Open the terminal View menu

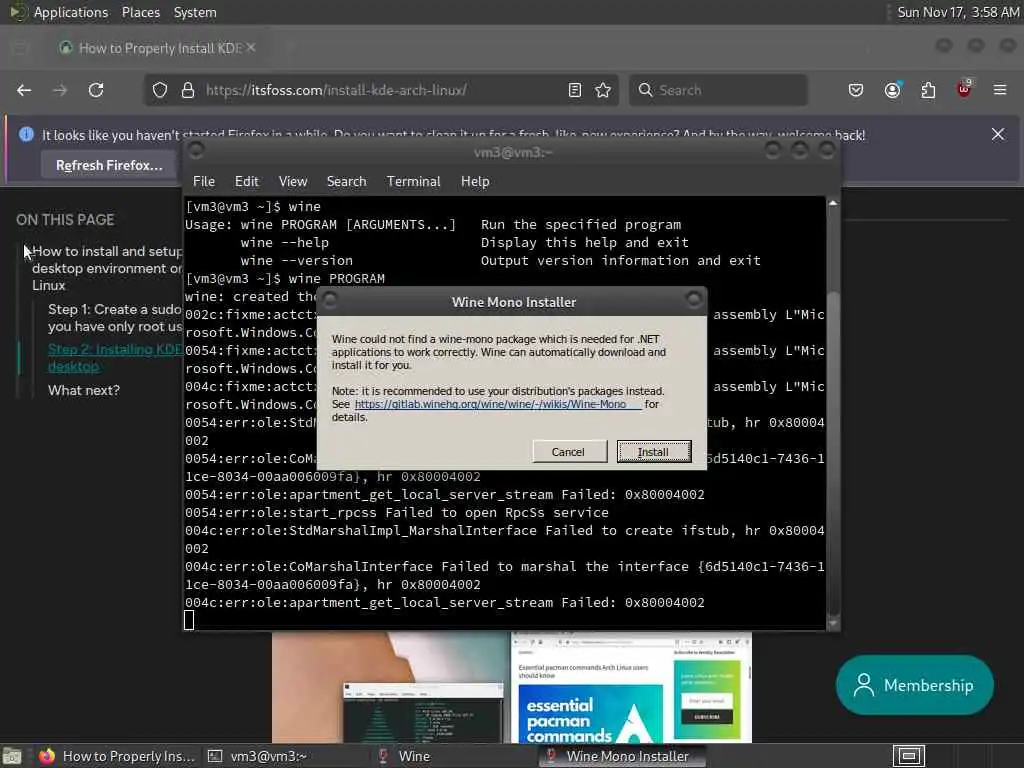coord(293,182)
